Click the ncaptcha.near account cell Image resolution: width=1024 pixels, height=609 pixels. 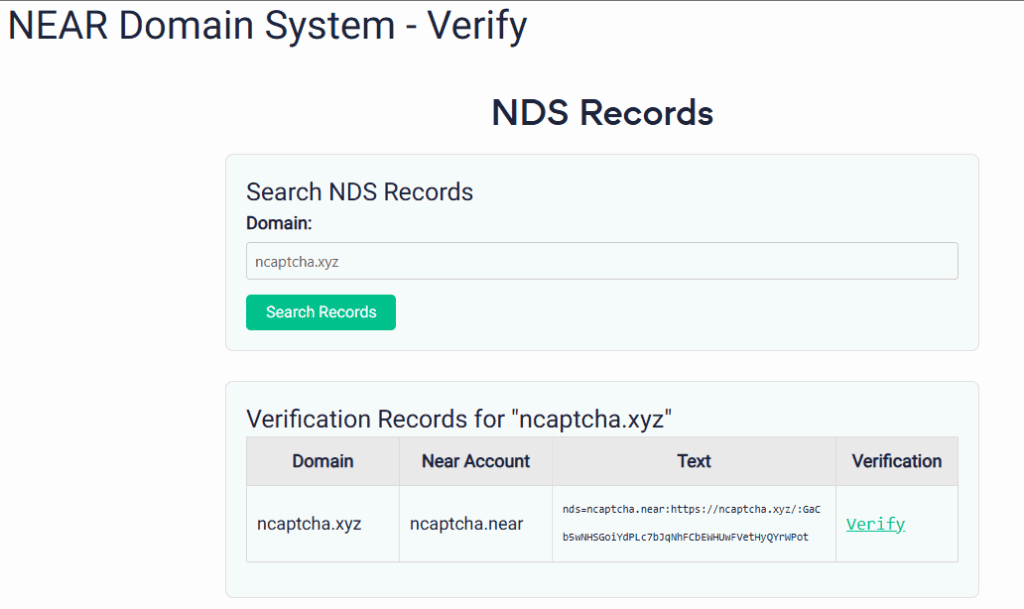tap(475, 524)
